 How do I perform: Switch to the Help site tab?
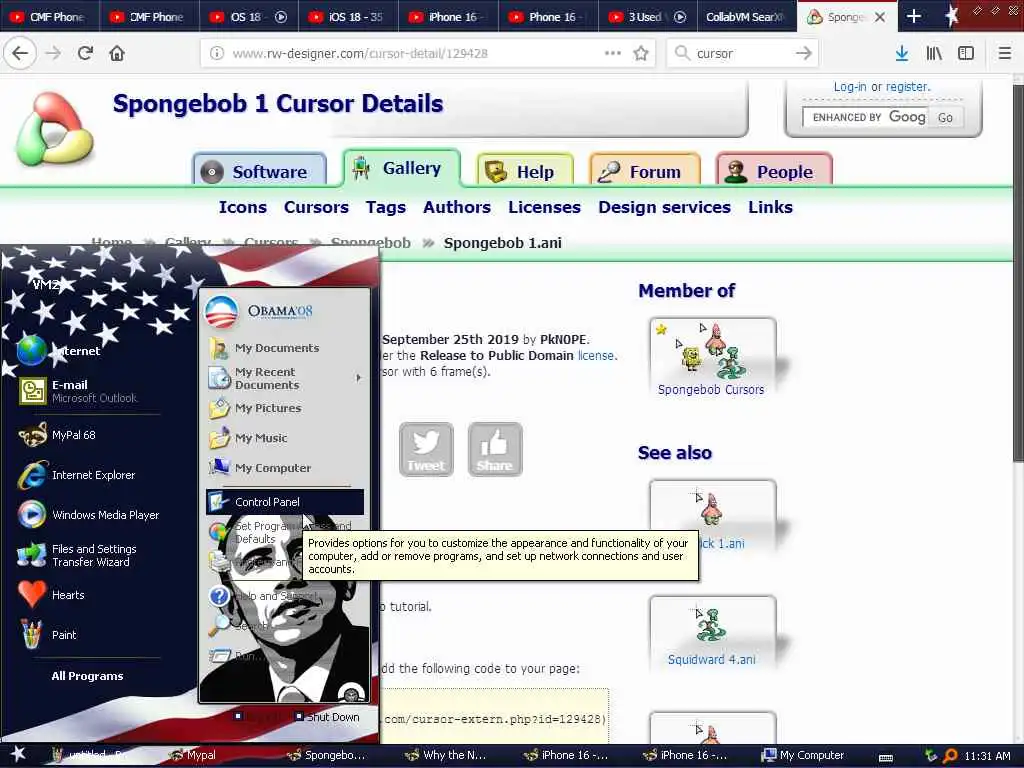click(525, 171)
